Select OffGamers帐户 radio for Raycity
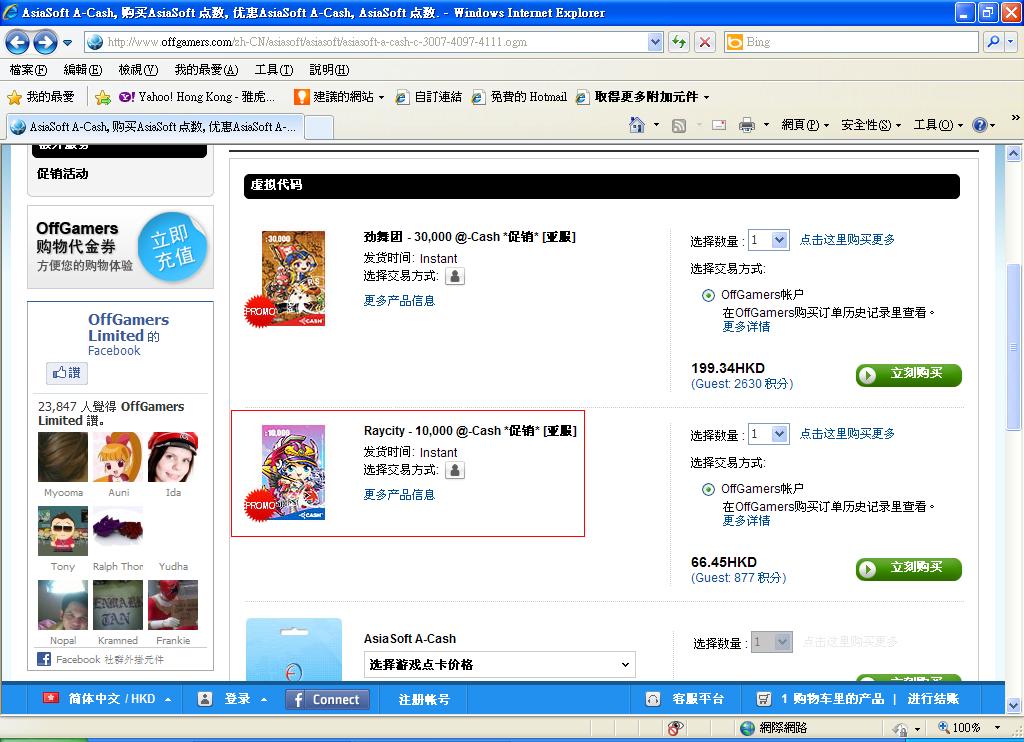 tap(708, 489)
